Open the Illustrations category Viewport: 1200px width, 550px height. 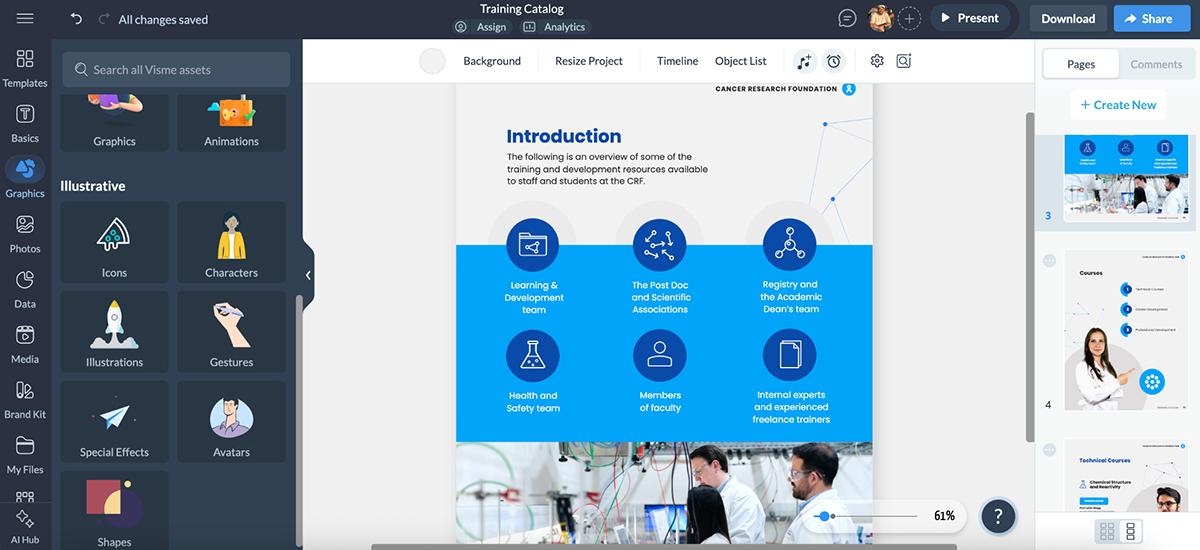[x=114, y=332]
